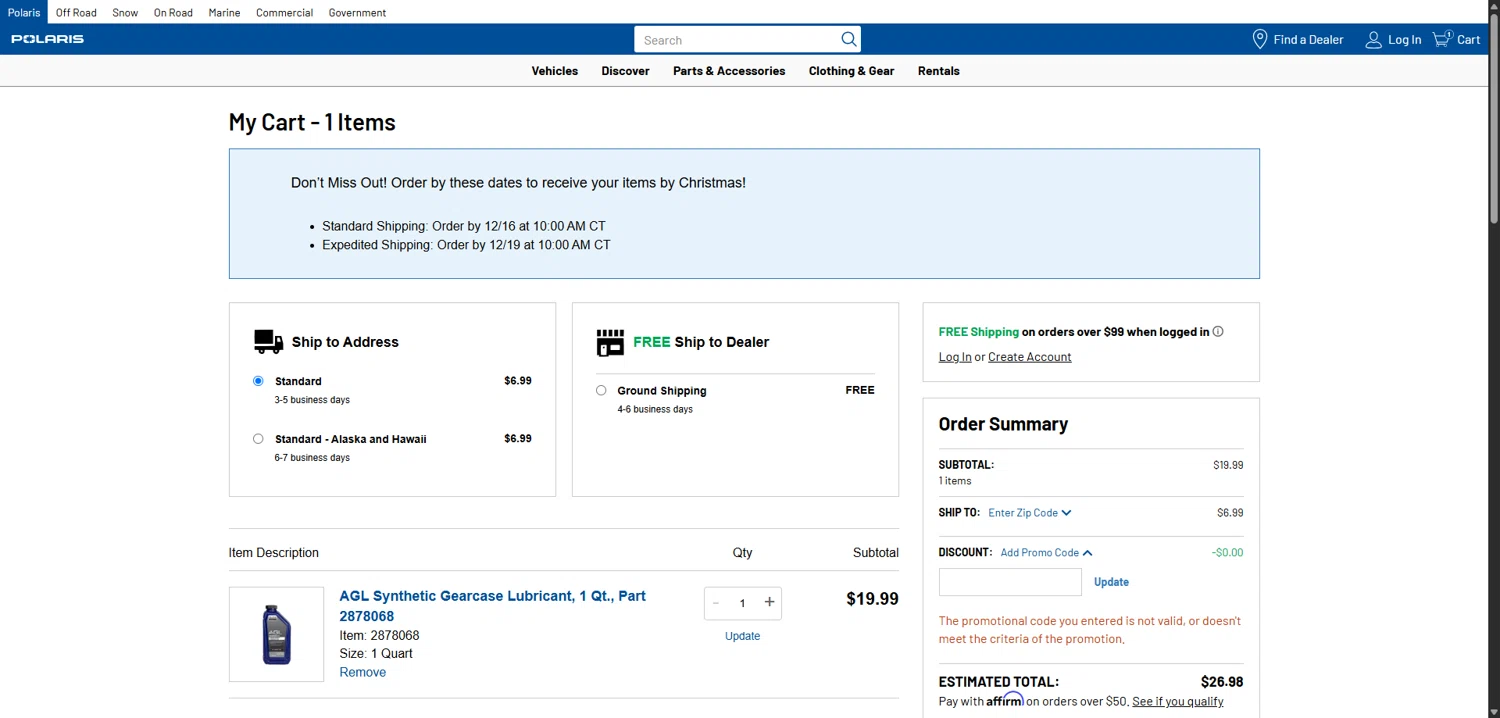1500x718 pixels.
Task: Switch to the Marine tab
Action: click(224, 12)
